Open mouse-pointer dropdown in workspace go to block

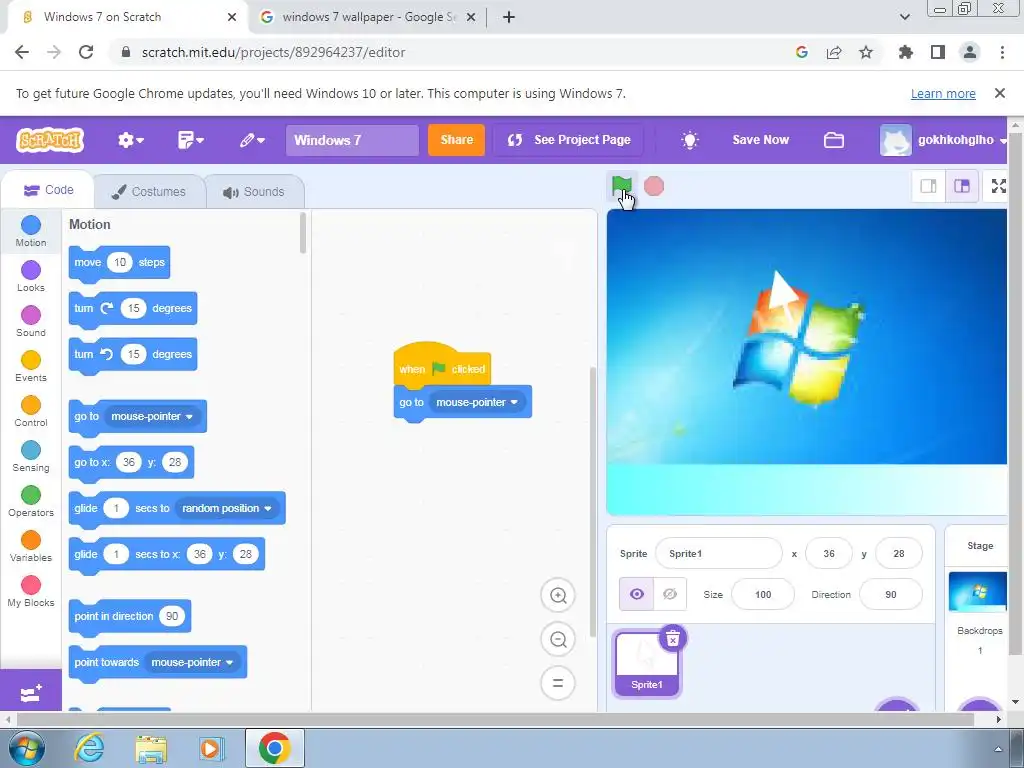[x=477, y=402]
